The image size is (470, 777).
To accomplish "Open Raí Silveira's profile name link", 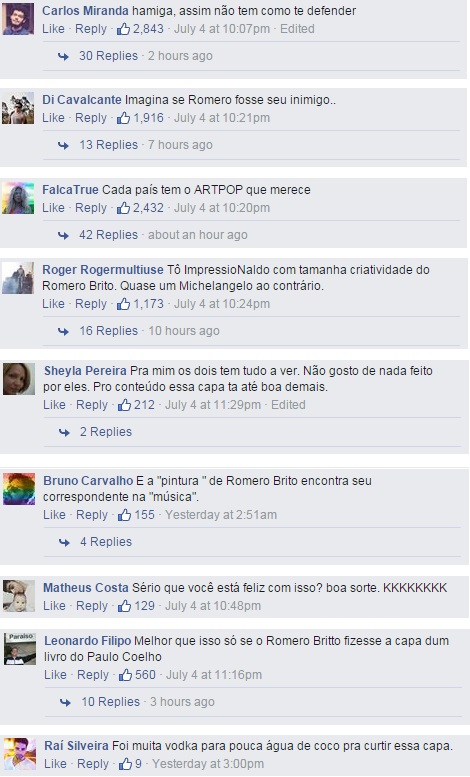I will coord(76,746).
